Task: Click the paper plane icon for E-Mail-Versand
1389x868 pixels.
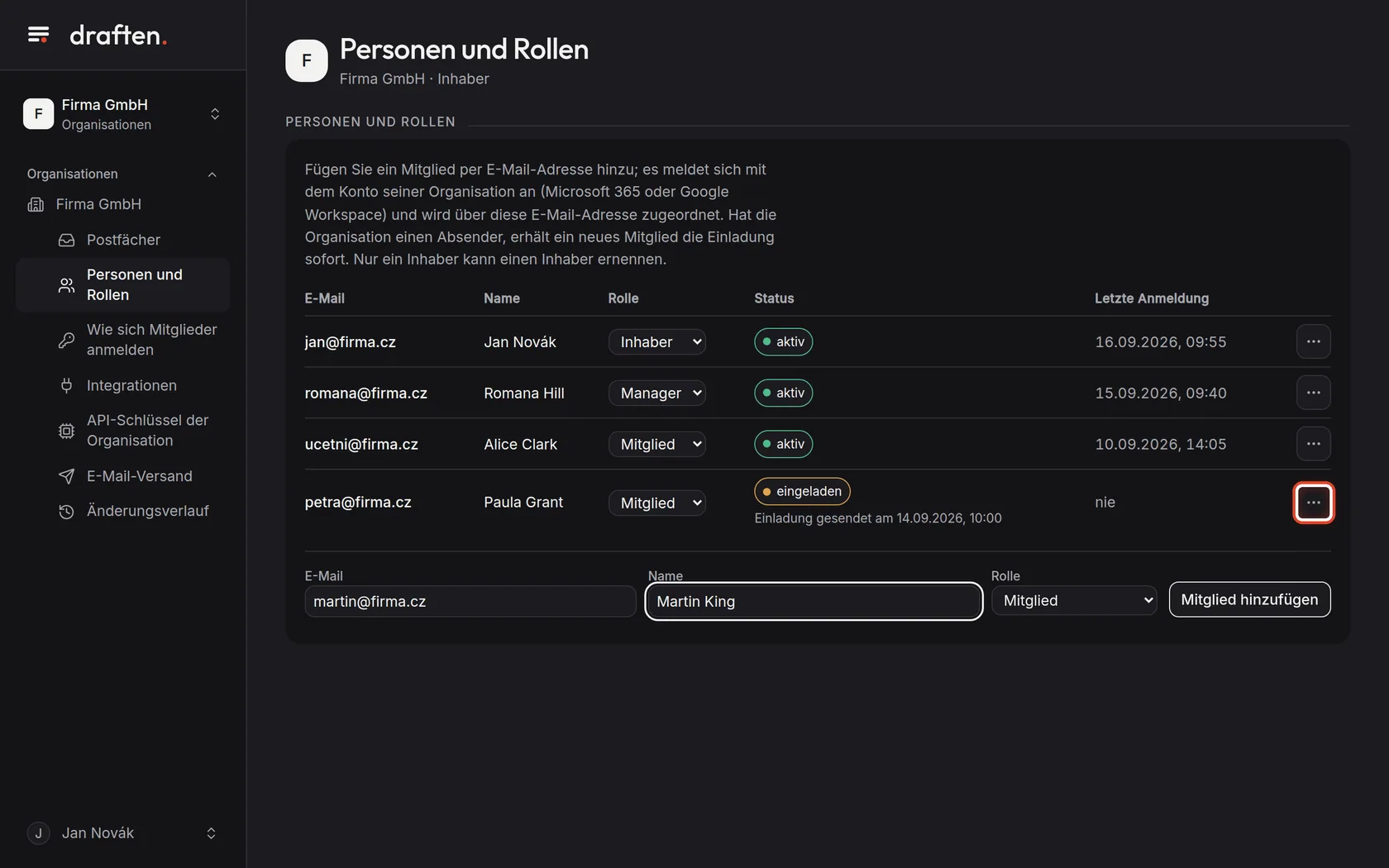Action: coord(66,476)
